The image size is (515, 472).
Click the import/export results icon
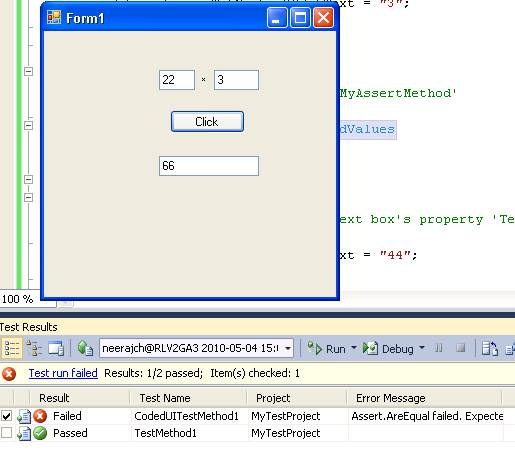click(x=490, y=349)
